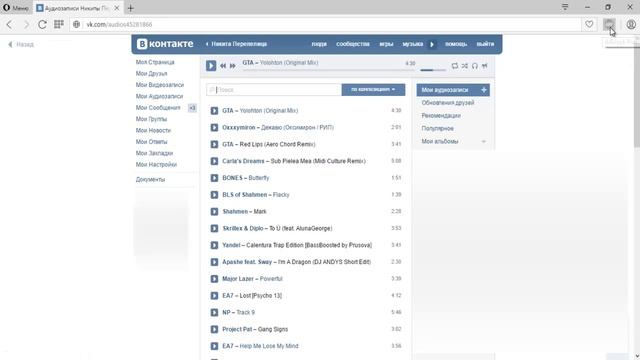
Task: Open Рекомендации section
Action: 441,116
